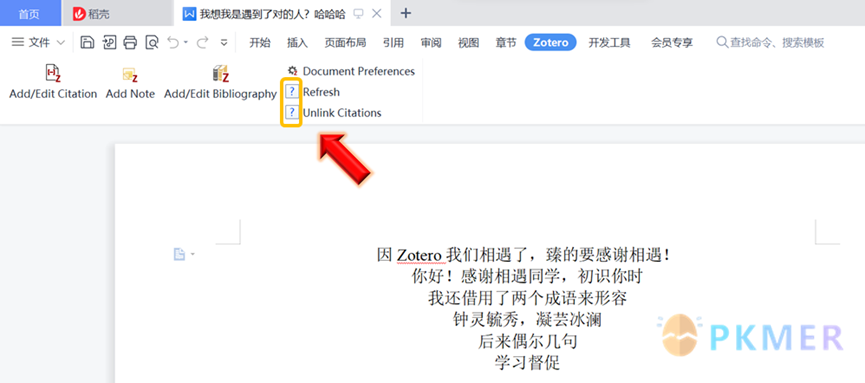Image resolution: width=865 pixels, height=383 pixels.
Task: Switch to the 稻壳 tab
Action: [118, 14]
